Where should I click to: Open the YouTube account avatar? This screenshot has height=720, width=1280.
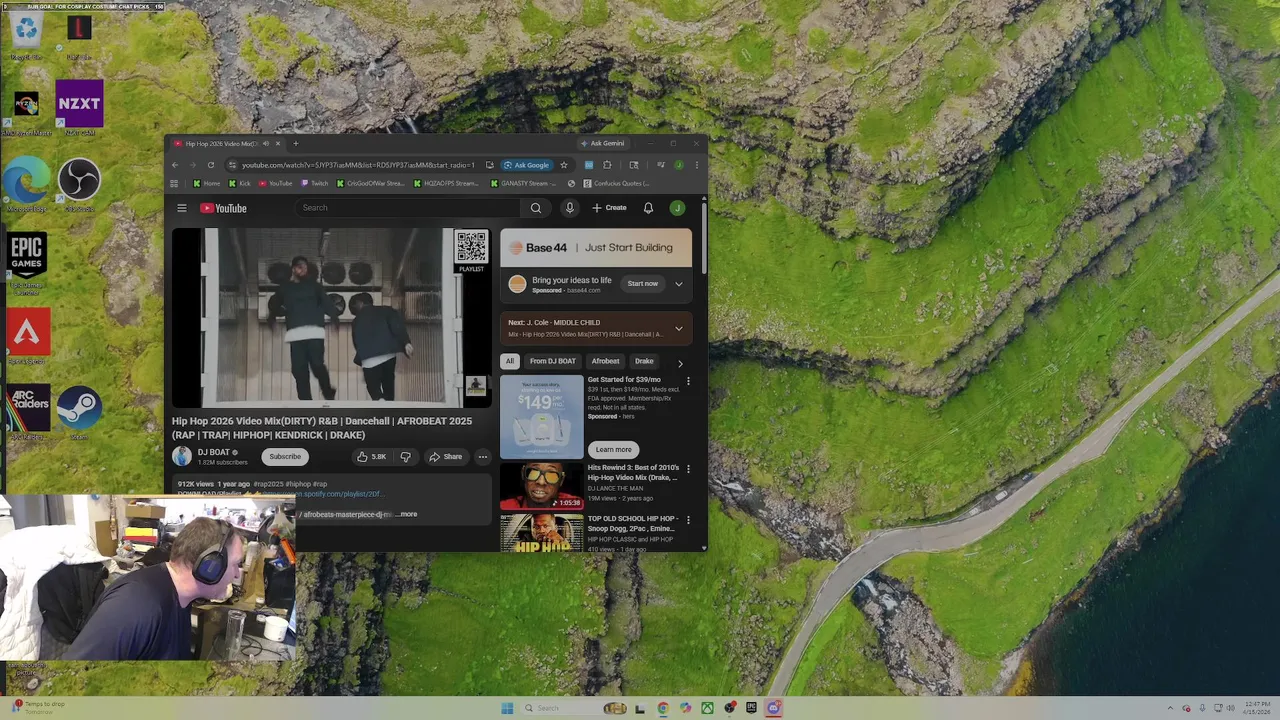point(678,208)
